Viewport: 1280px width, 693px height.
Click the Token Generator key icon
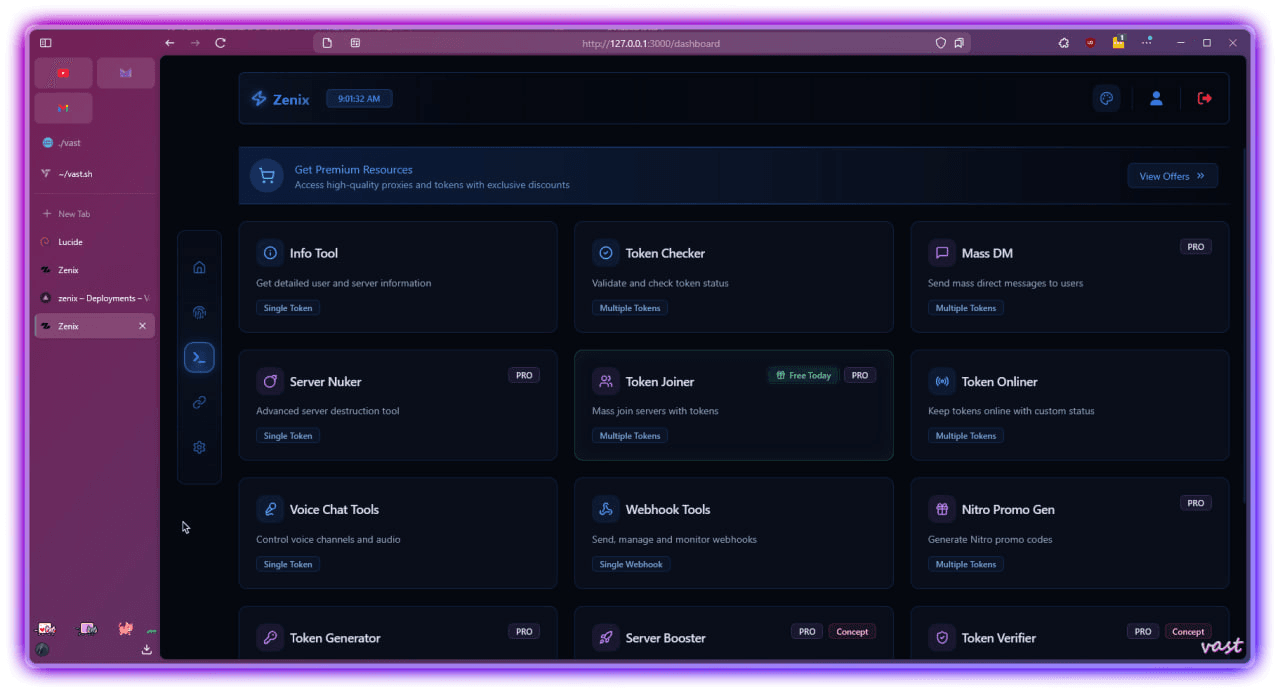(x=270, y=637)
